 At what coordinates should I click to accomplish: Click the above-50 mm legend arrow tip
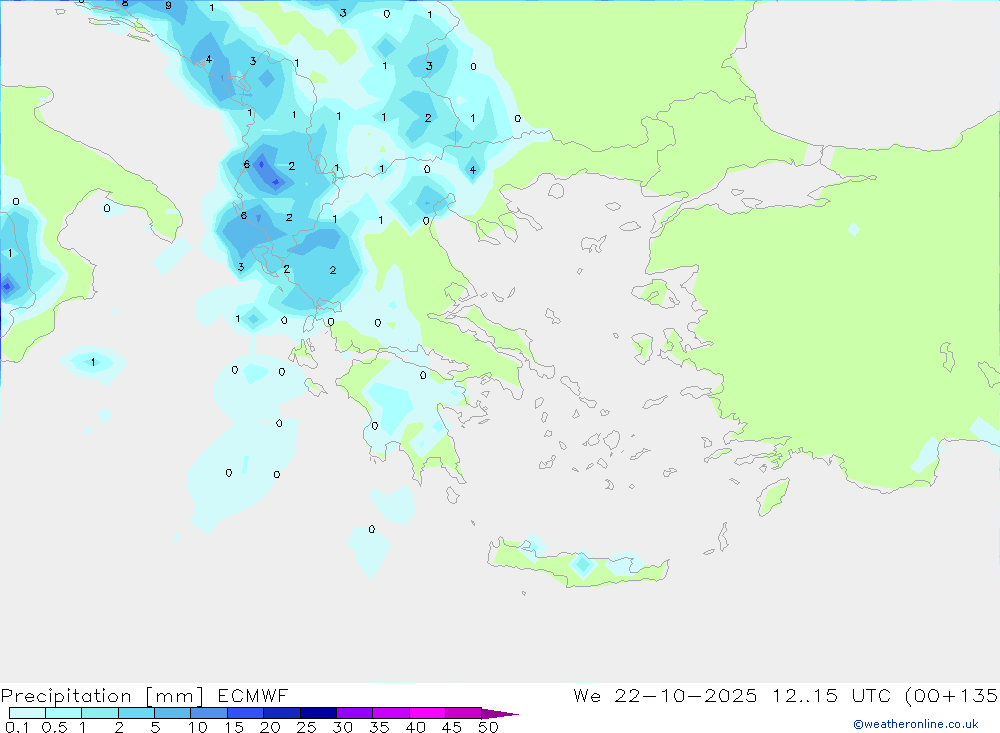[500, 713]
